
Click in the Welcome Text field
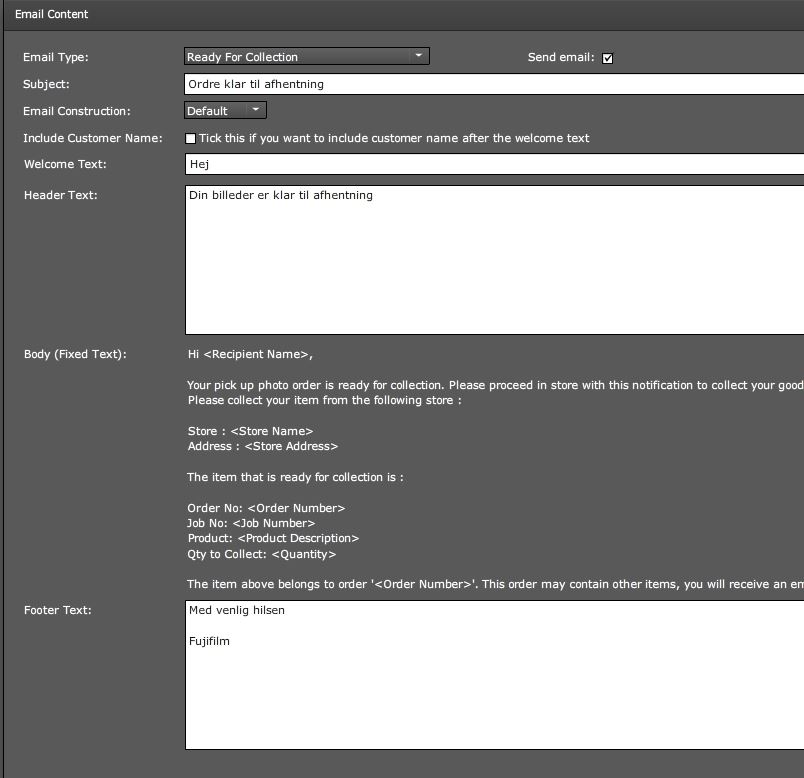(494, 164)
